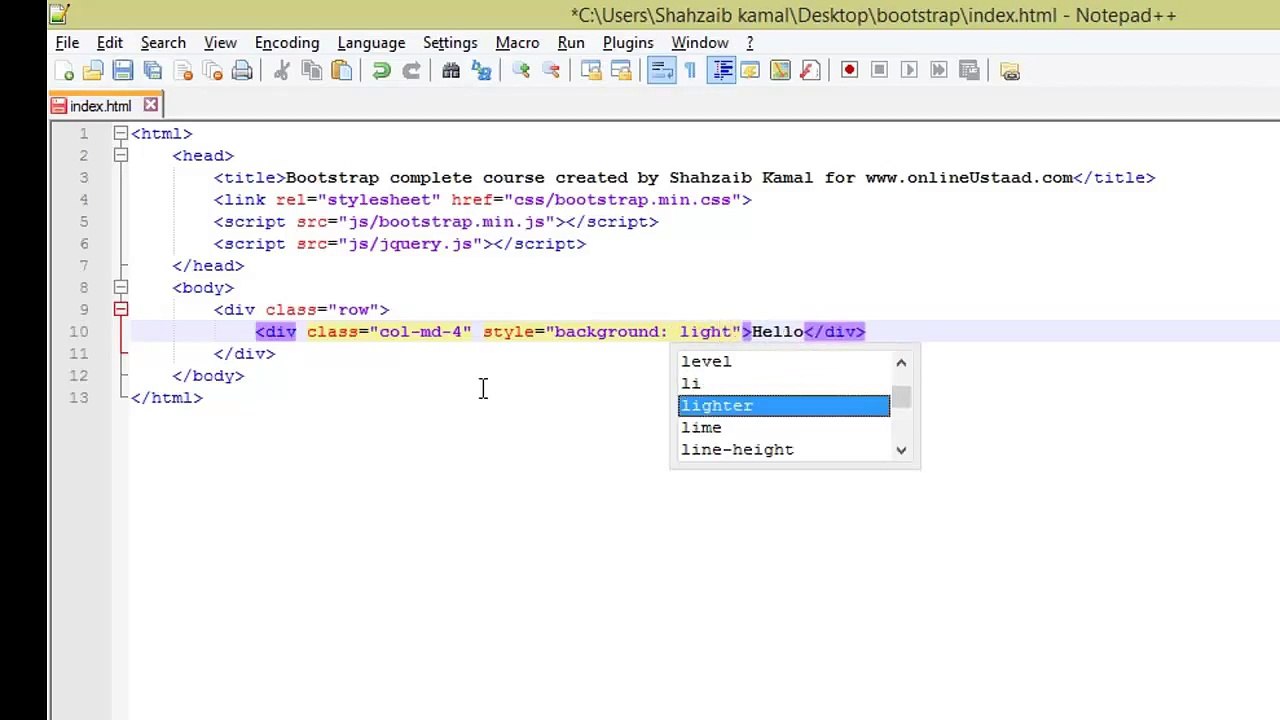This screenshot has width=1280, height=720.
Task: Open the Settings menu
Action: coord(450,43)
